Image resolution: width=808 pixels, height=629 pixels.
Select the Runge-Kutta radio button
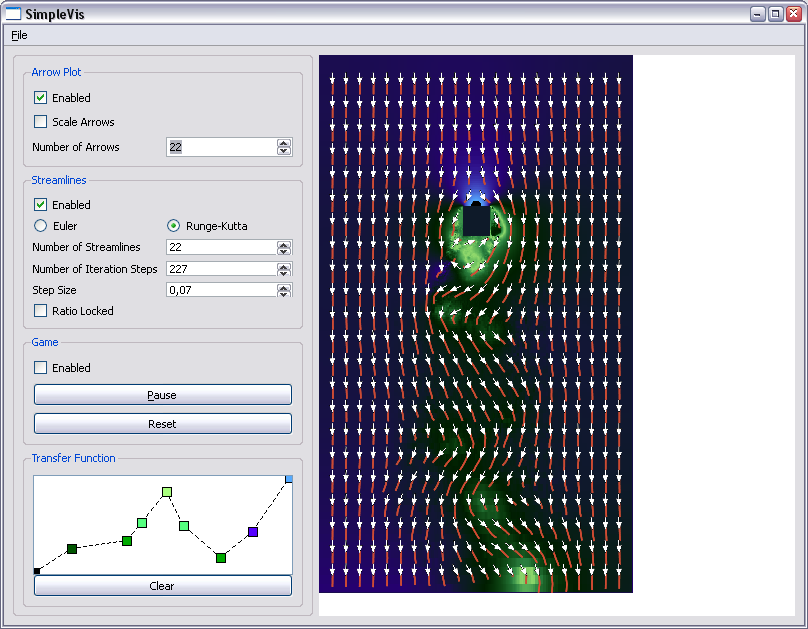pyautogui.click(x=174, y=226)
